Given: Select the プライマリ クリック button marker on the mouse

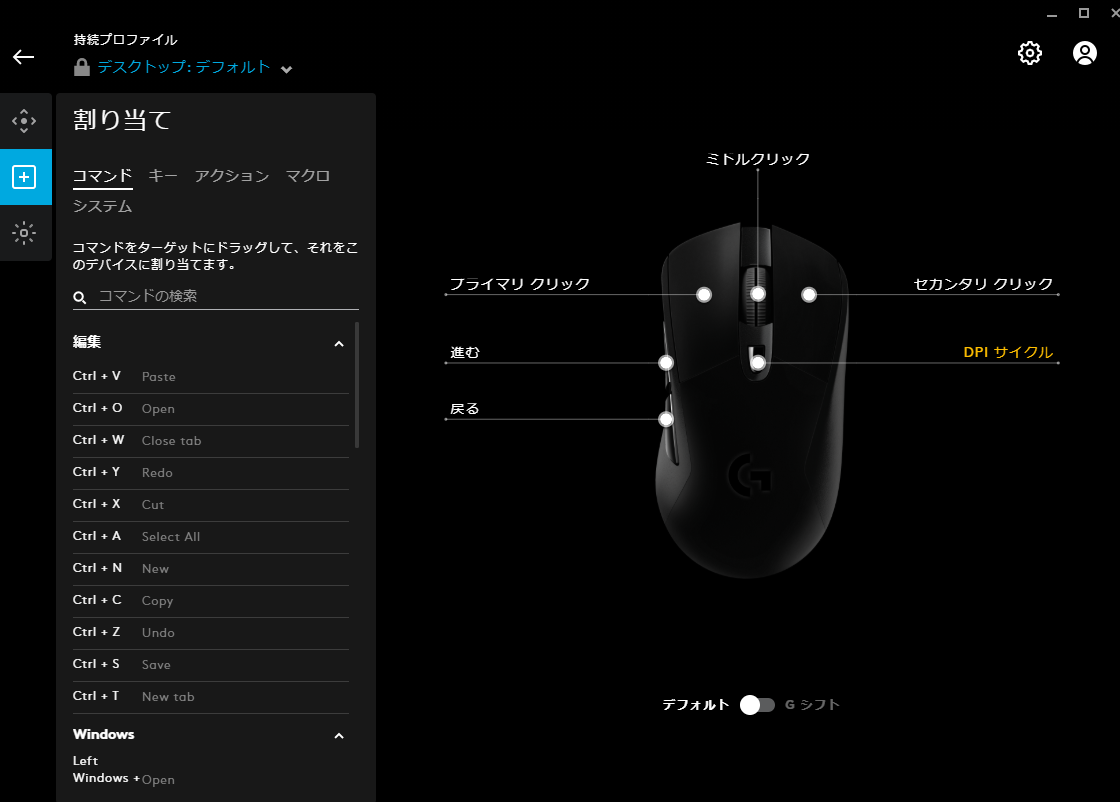Looking at the screenshot, I should click(704, 295).
